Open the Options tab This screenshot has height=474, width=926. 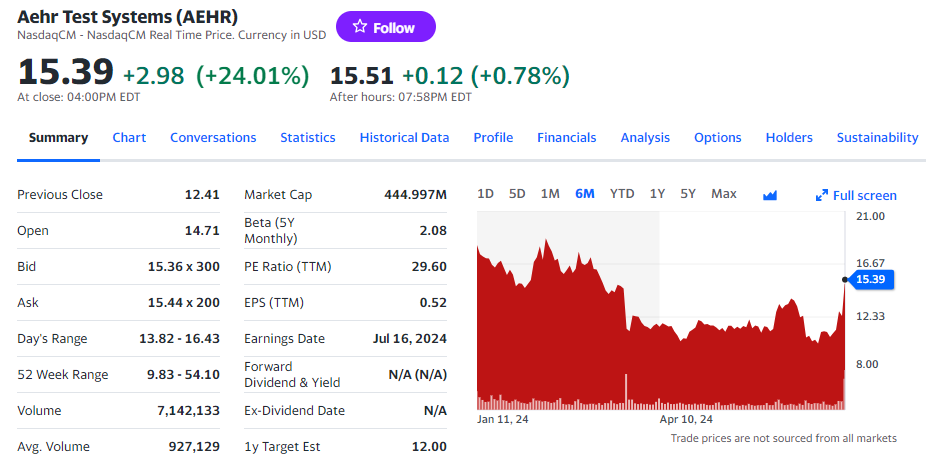point(718,138)
